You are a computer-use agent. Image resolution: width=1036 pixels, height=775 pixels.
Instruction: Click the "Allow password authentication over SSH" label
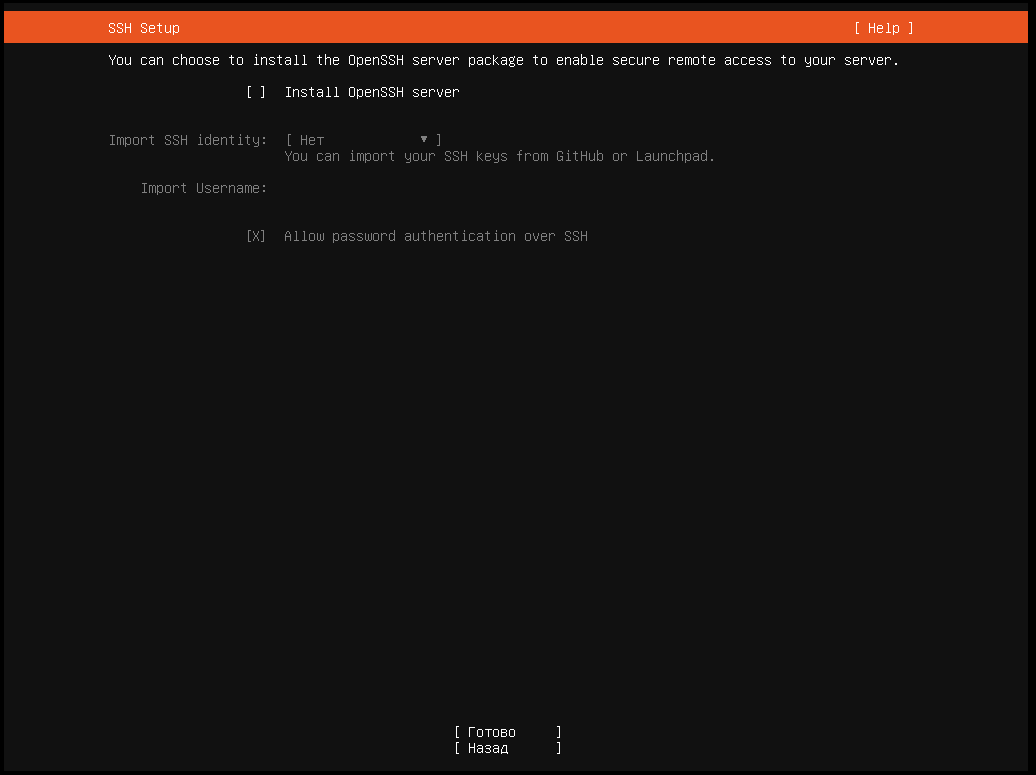(435, 236)
